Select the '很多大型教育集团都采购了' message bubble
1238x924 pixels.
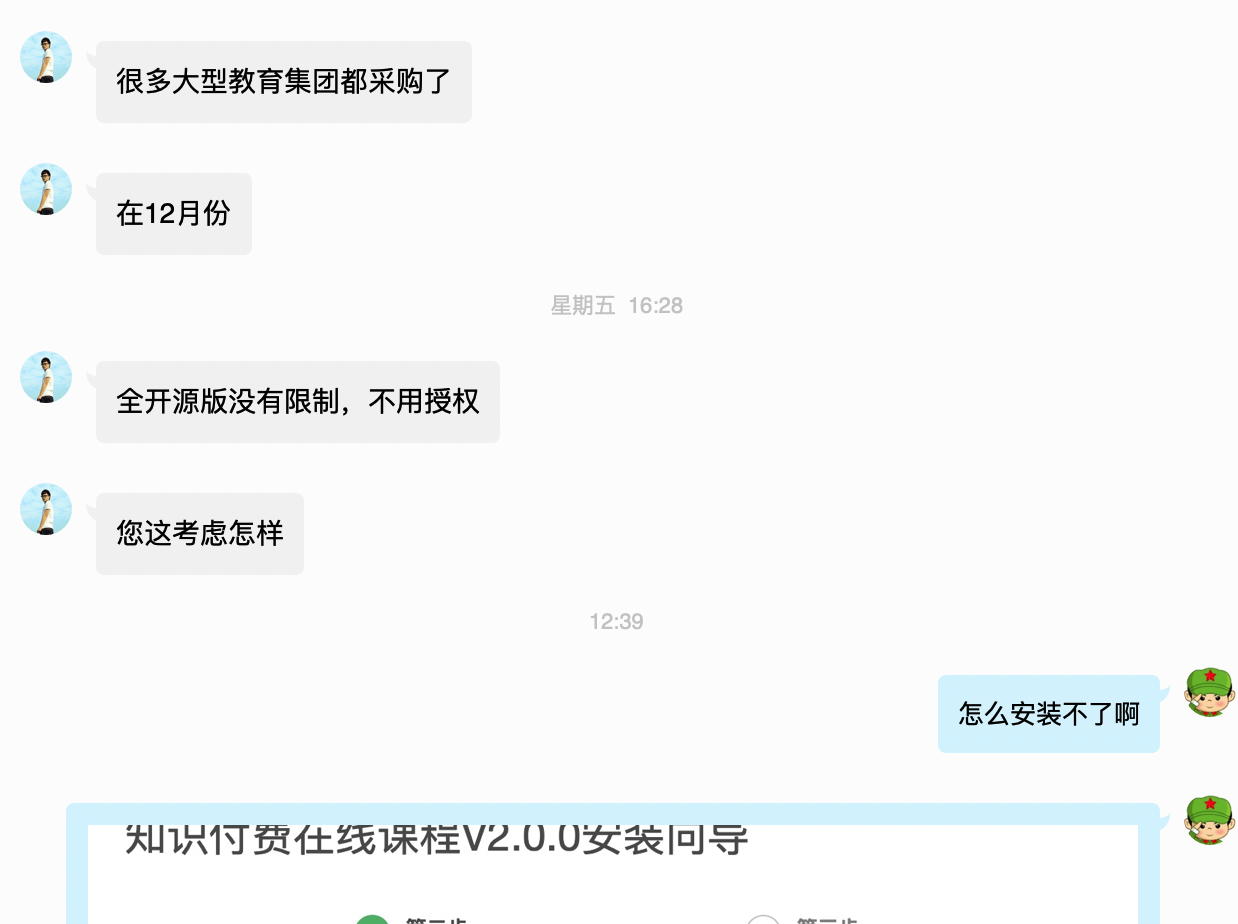284,82
